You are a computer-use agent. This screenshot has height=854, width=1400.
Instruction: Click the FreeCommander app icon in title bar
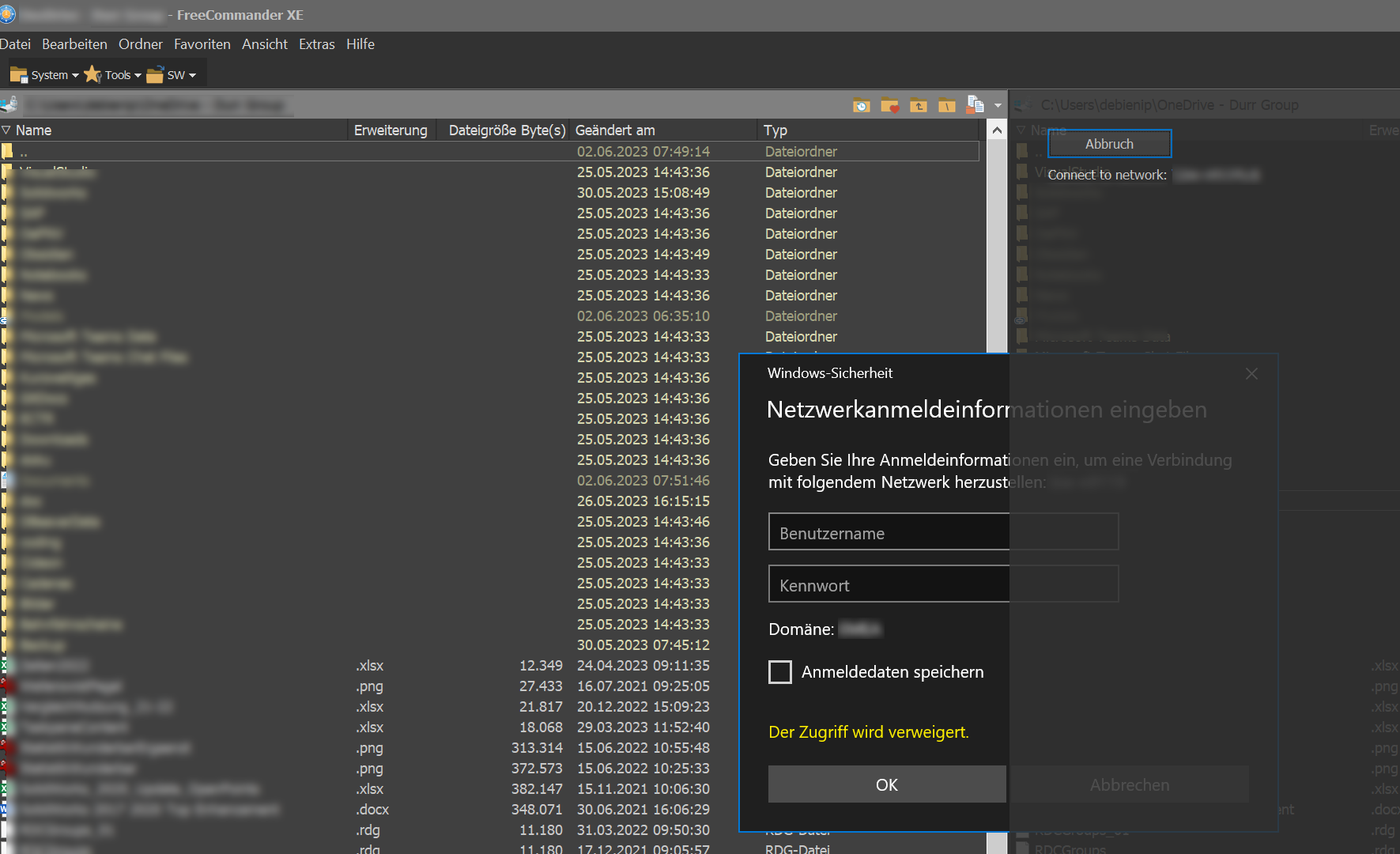[7, 14]
